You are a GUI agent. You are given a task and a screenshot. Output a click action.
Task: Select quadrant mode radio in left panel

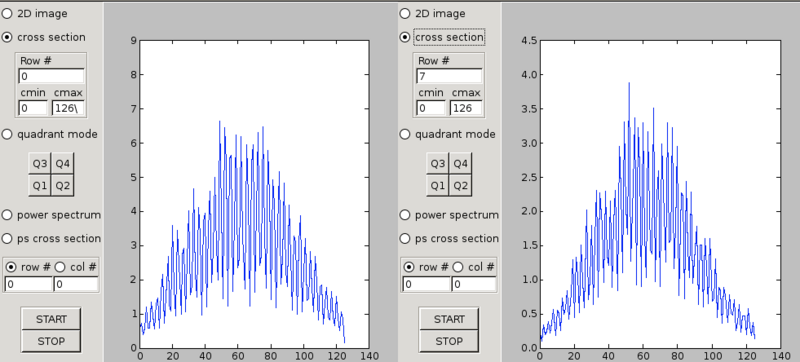(x=7, y=134)
